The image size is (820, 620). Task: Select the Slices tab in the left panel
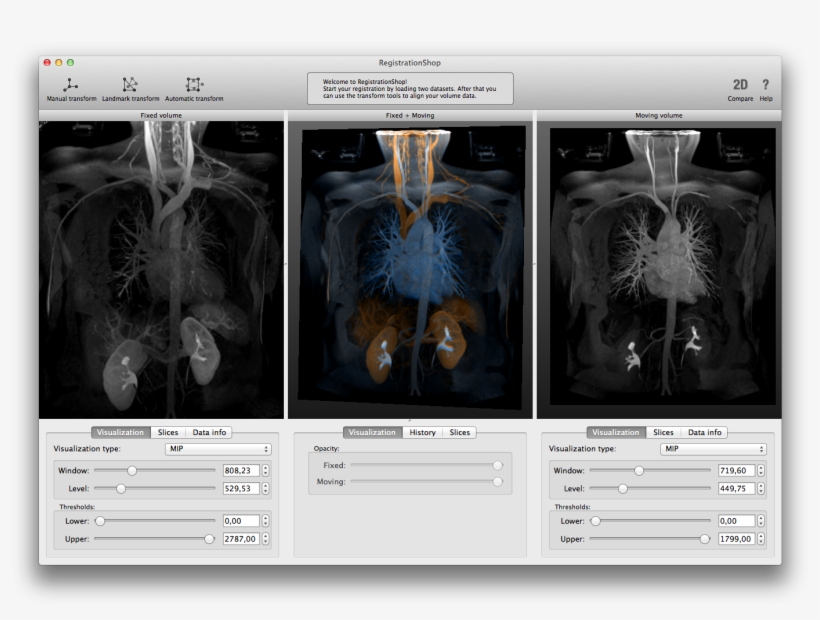click(x=168, y=432)
